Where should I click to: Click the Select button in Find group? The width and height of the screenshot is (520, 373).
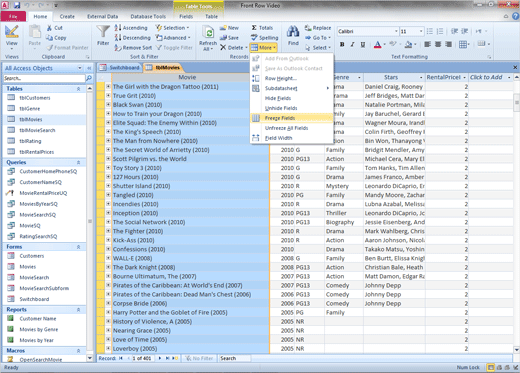[x=318, y=48]
